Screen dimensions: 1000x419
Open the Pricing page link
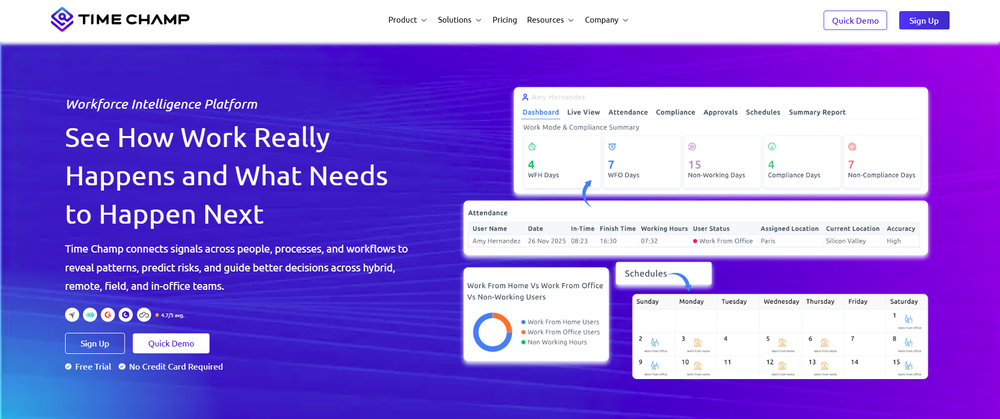[504, 20]
